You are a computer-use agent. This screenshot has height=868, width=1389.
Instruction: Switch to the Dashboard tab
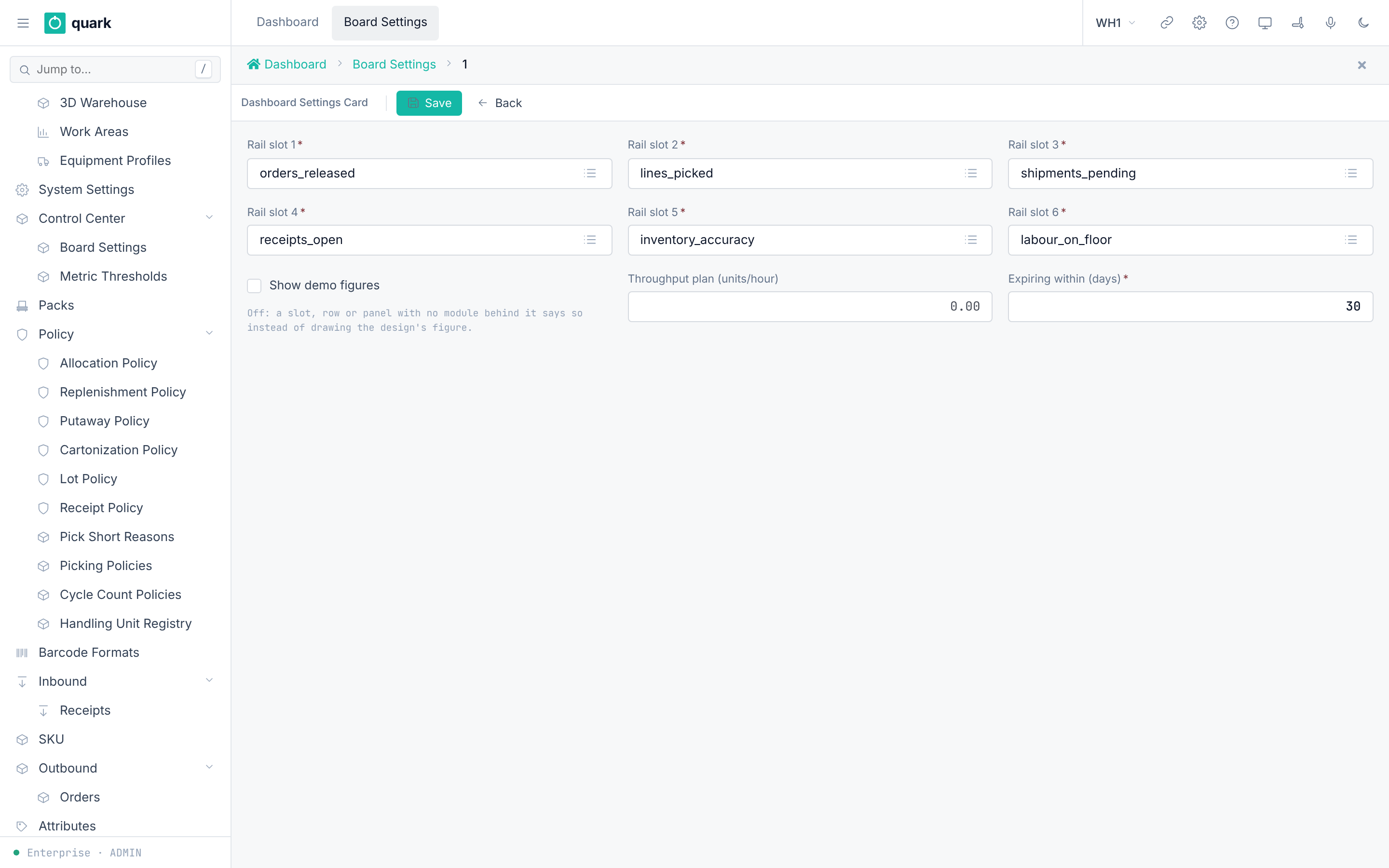287,22
